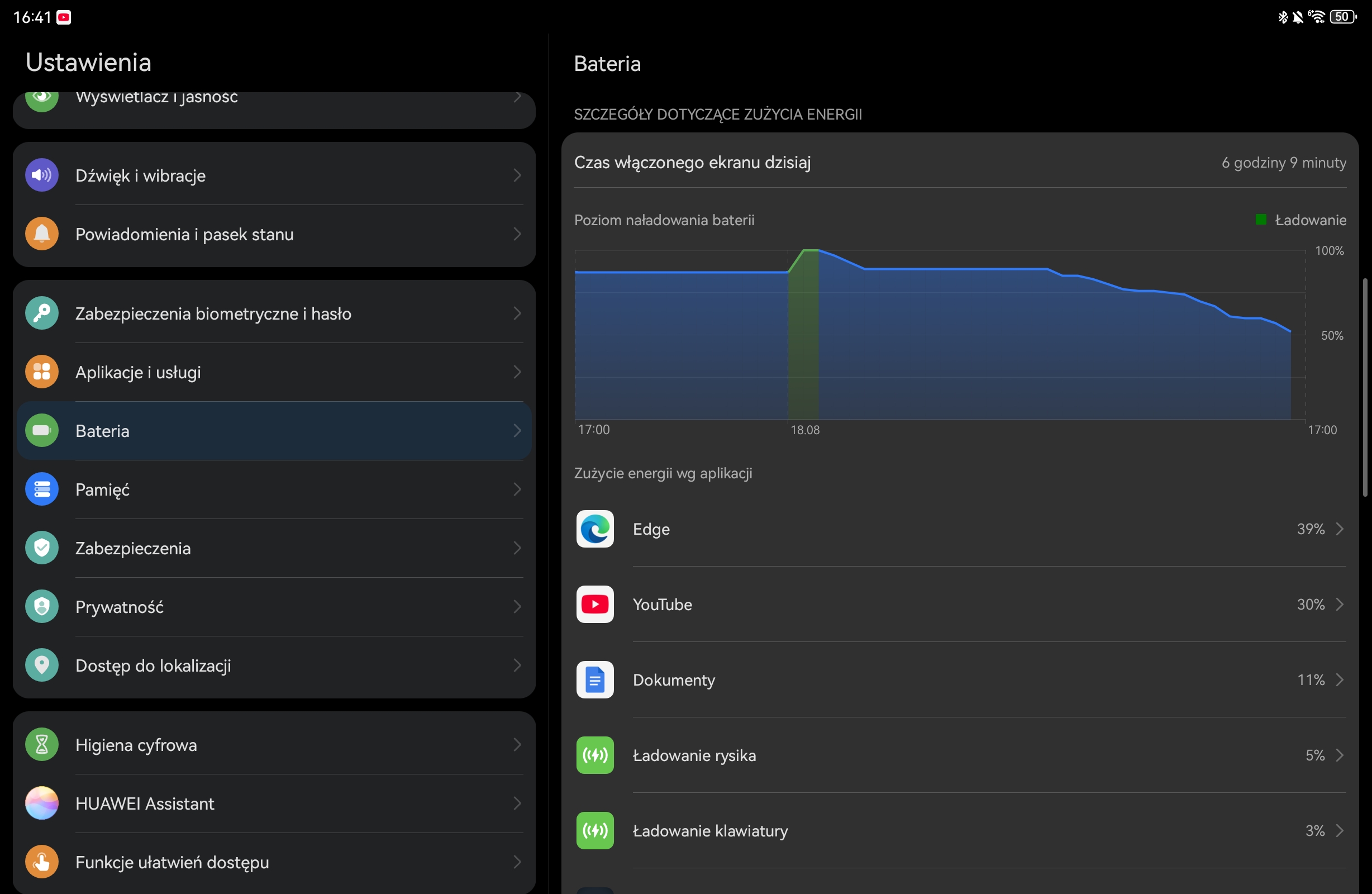Tap the battery level graph area

point(940,335)
